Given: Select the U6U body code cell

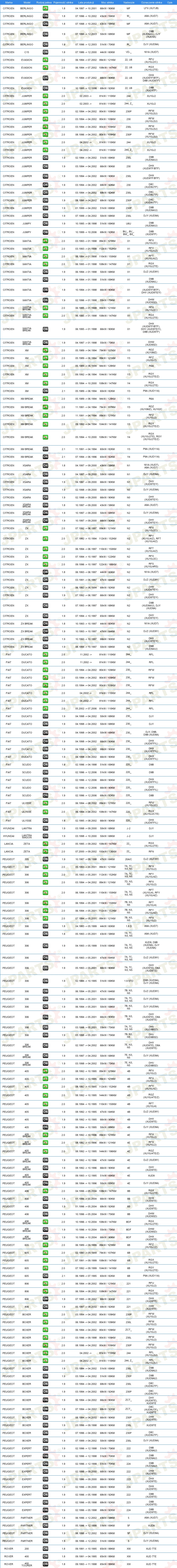Looking at the screenshot, I should [x=129, y=223].
